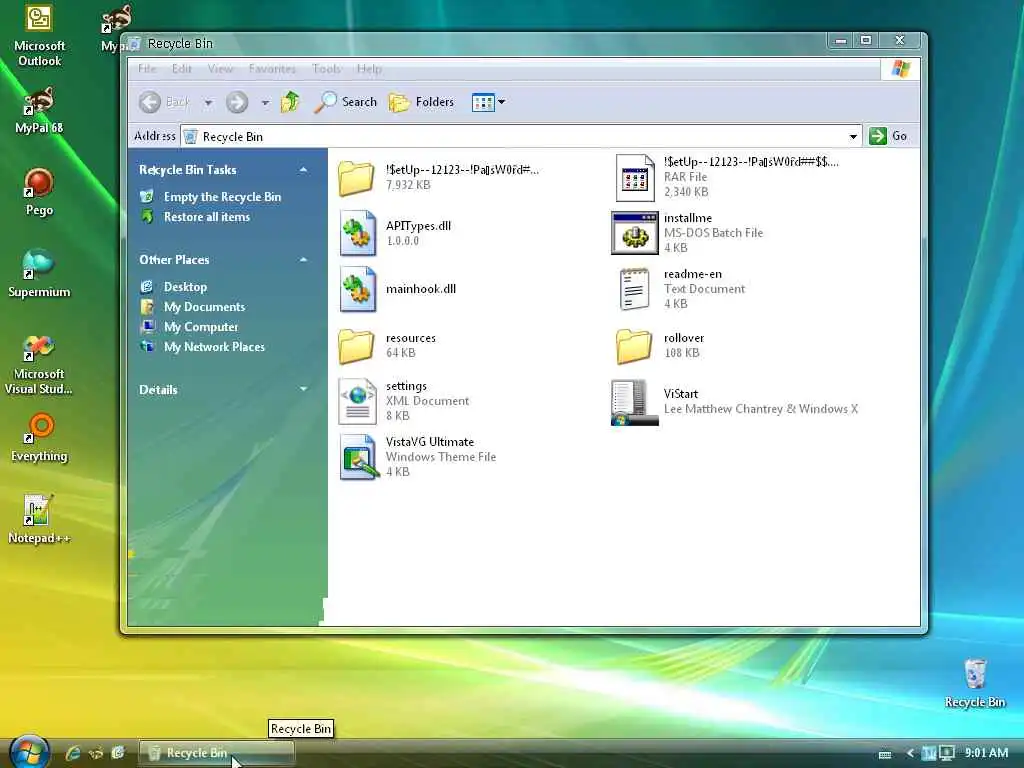Click the Start orb button
This screenshot has width=1024, height=768.
(29, 752)
